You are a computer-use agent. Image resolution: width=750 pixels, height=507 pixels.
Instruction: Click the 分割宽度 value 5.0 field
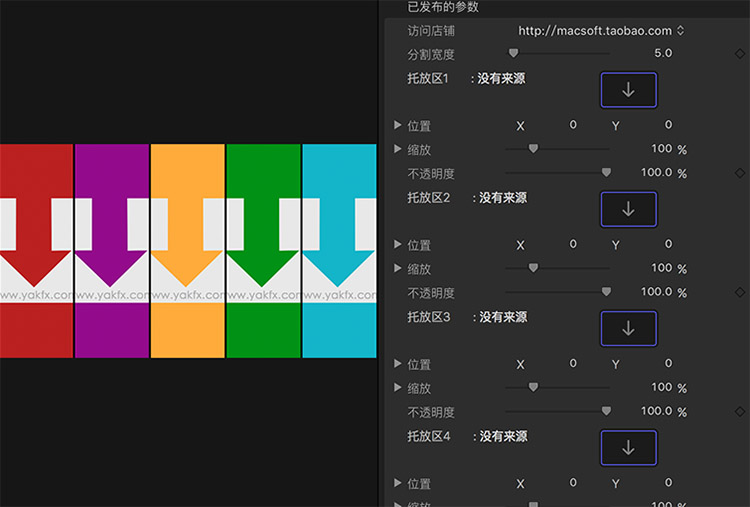(x=663, y=53)
